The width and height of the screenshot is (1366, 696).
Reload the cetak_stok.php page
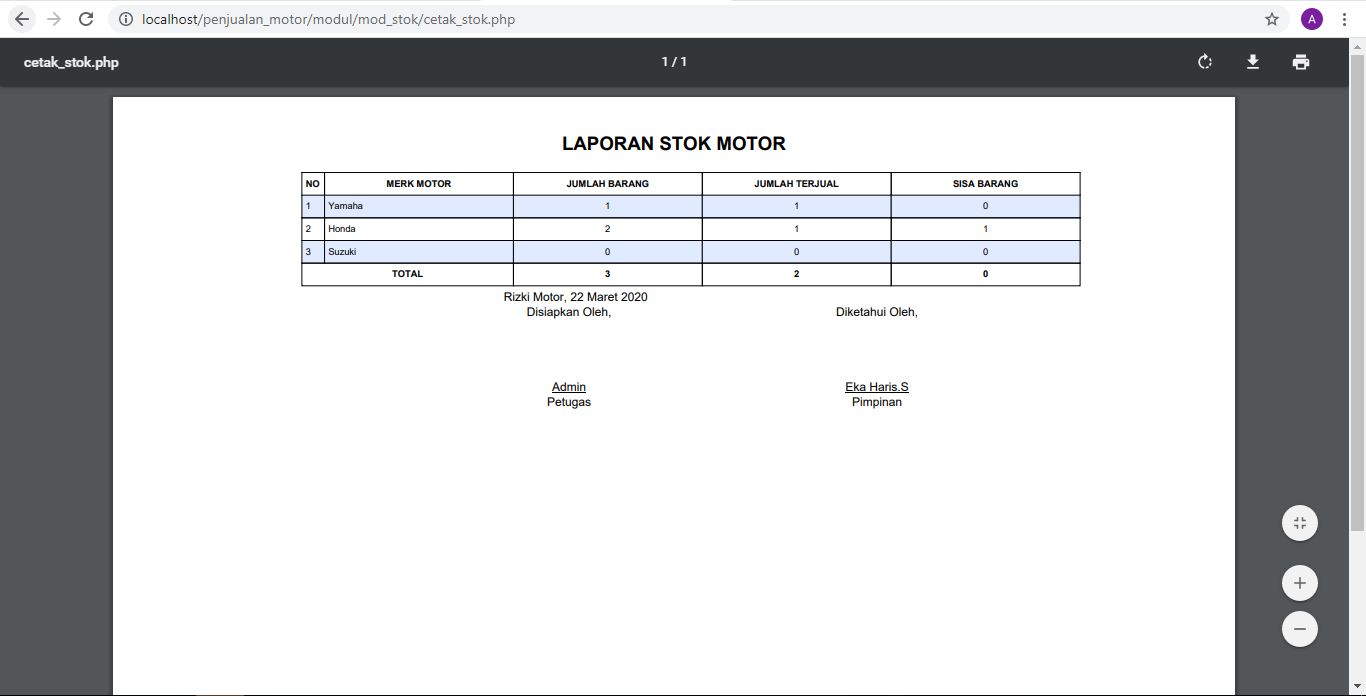[x=85, y=18]
